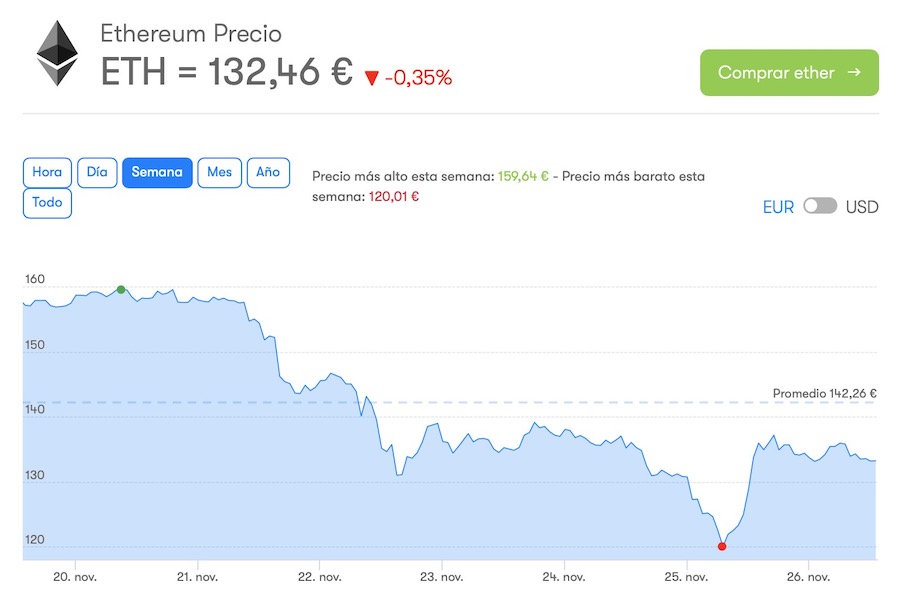Switch chart range to Hora
The image size is (900, 593).
click(47, 172)
